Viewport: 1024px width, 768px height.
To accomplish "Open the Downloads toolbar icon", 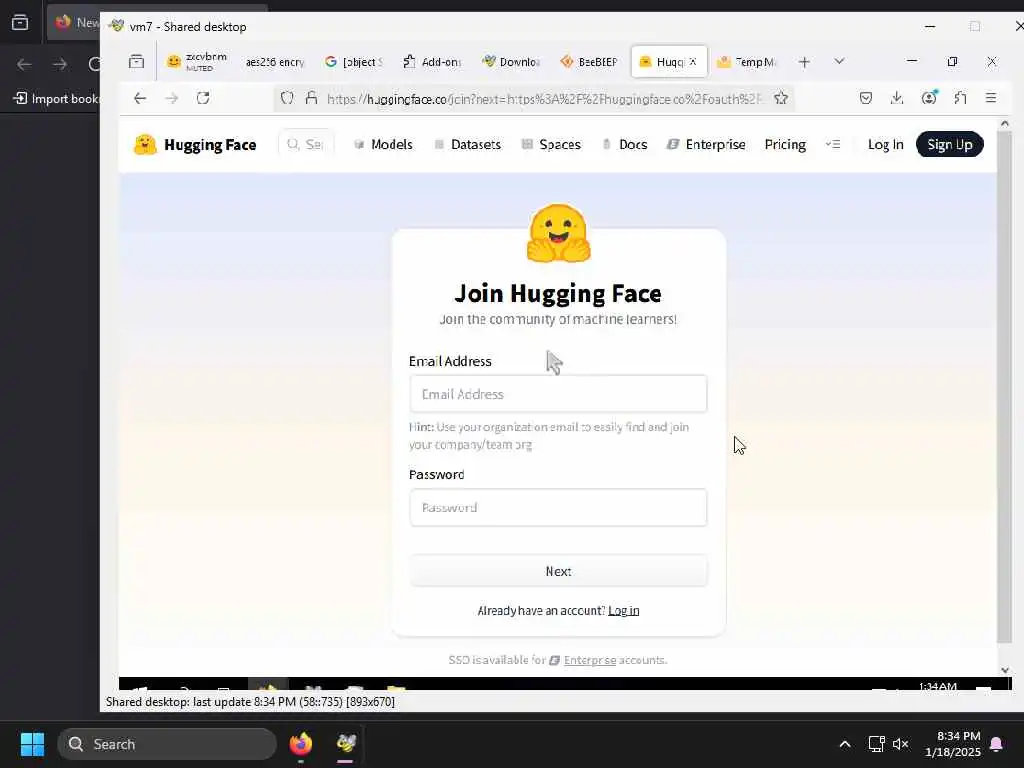I will click(897, 99).
